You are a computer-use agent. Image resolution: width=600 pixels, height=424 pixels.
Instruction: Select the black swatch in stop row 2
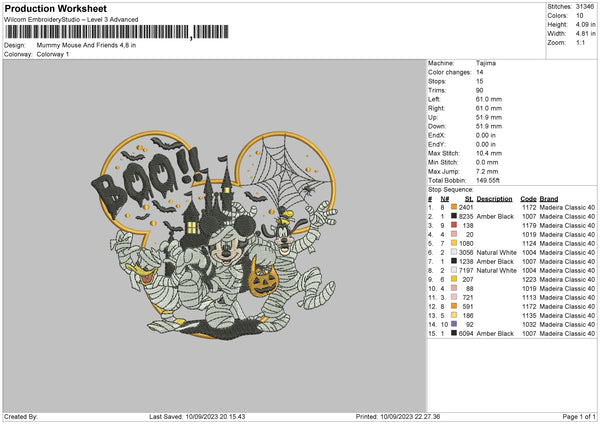(x=454, y=216)
